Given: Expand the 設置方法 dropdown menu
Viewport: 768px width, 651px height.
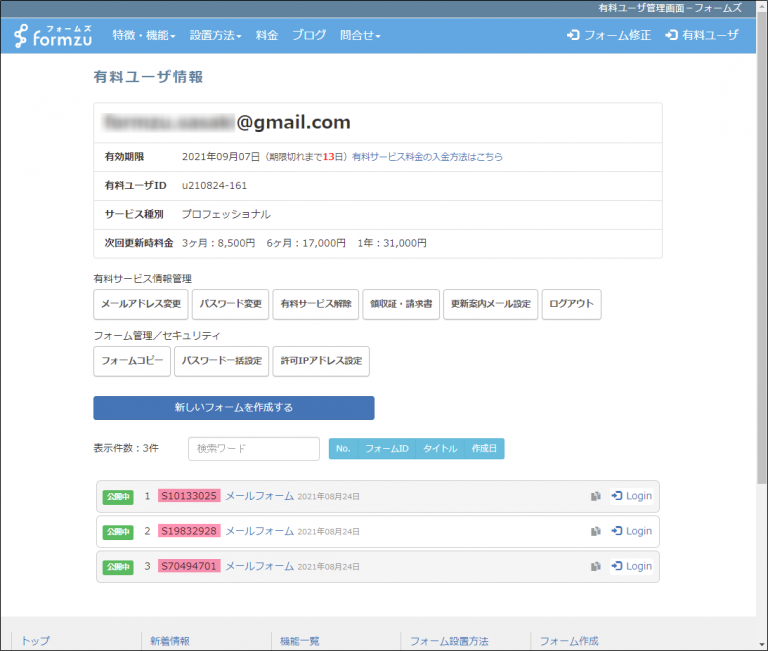Looking at the screenshot, I should 216,35.
